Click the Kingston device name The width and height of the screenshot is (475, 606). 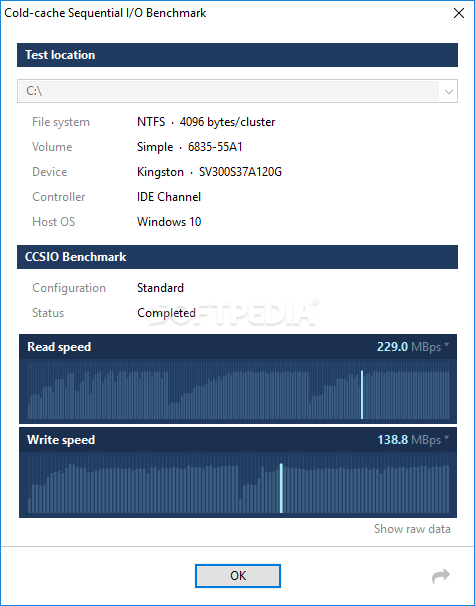click(160, 172)
